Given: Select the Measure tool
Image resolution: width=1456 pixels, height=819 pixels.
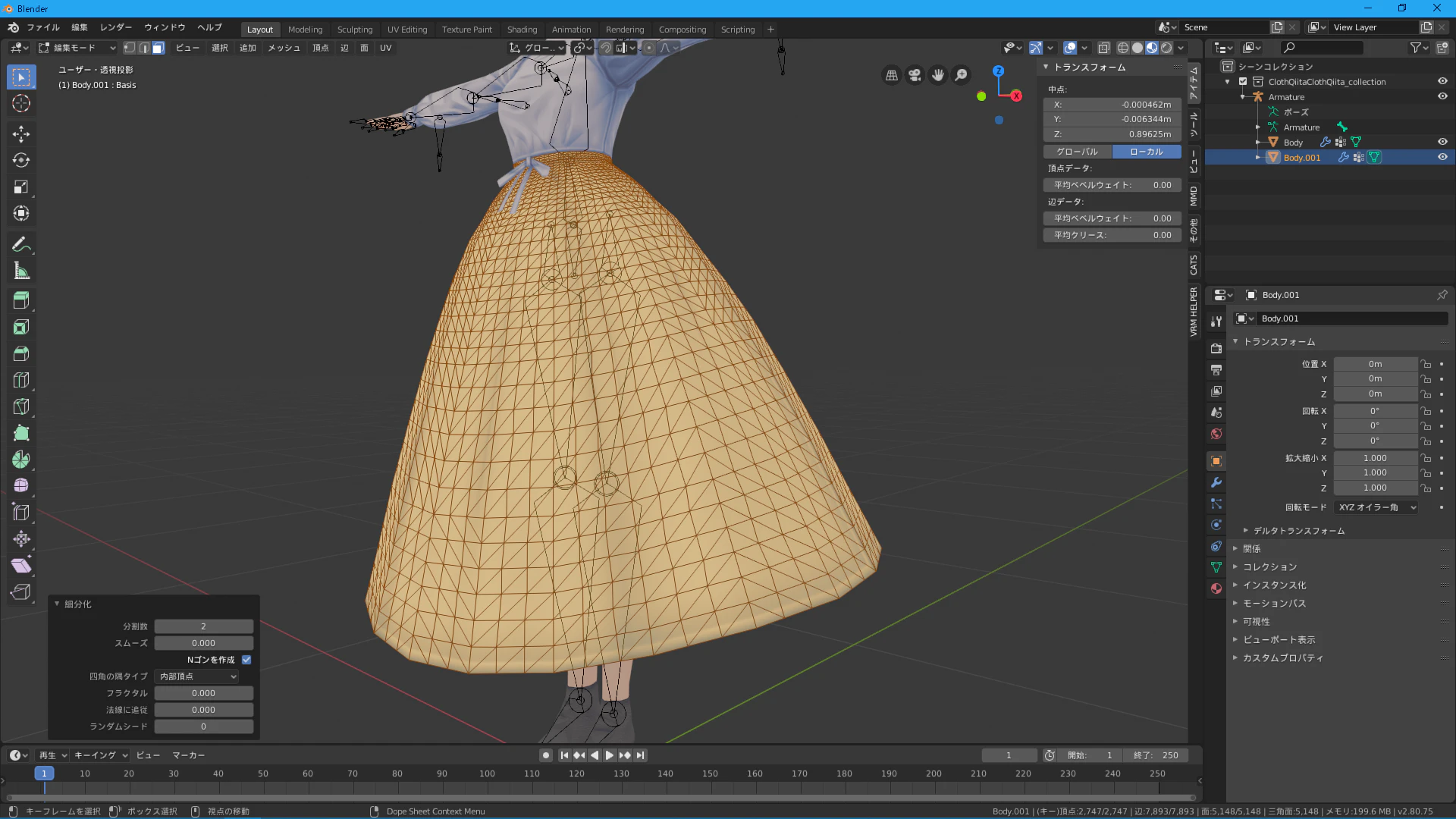Looking at the screenshot, I should point(21,271).
